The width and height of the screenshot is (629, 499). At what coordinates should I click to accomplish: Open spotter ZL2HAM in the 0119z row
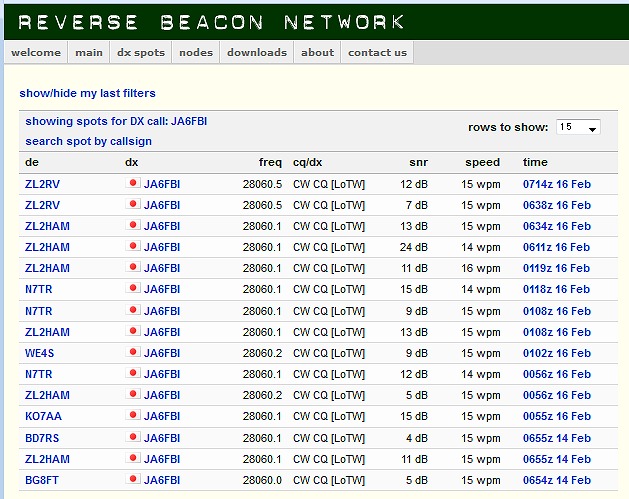coord(47,268)
